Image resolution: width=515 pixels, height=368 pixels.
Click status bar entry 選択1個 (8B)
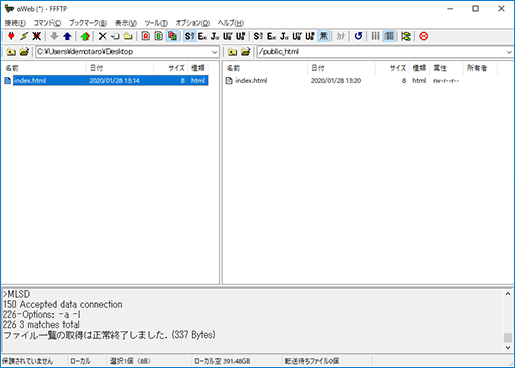(x=130, y=361)
